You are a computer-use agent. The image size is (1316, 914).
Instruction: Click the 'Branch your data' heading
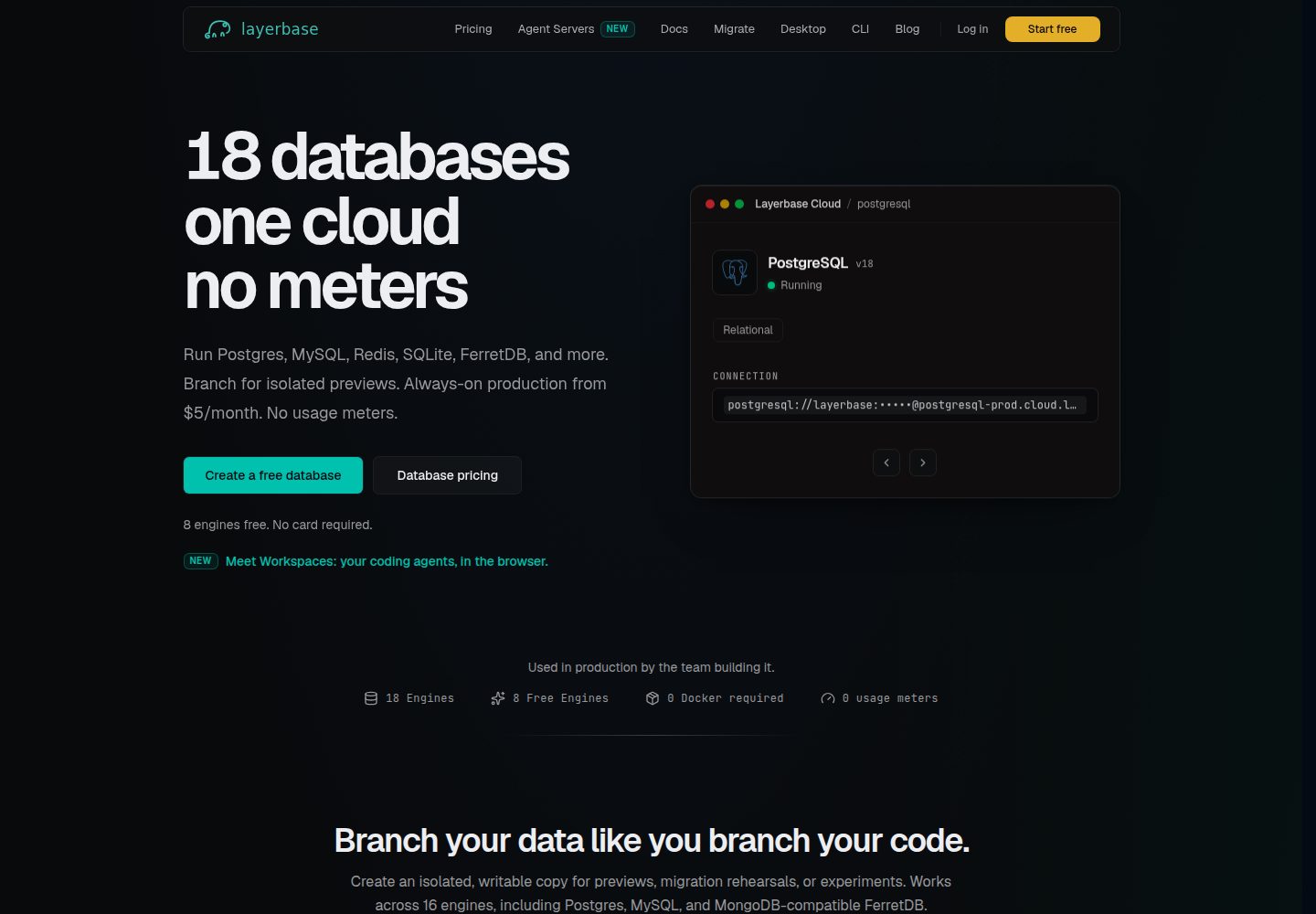click(652, 840)
